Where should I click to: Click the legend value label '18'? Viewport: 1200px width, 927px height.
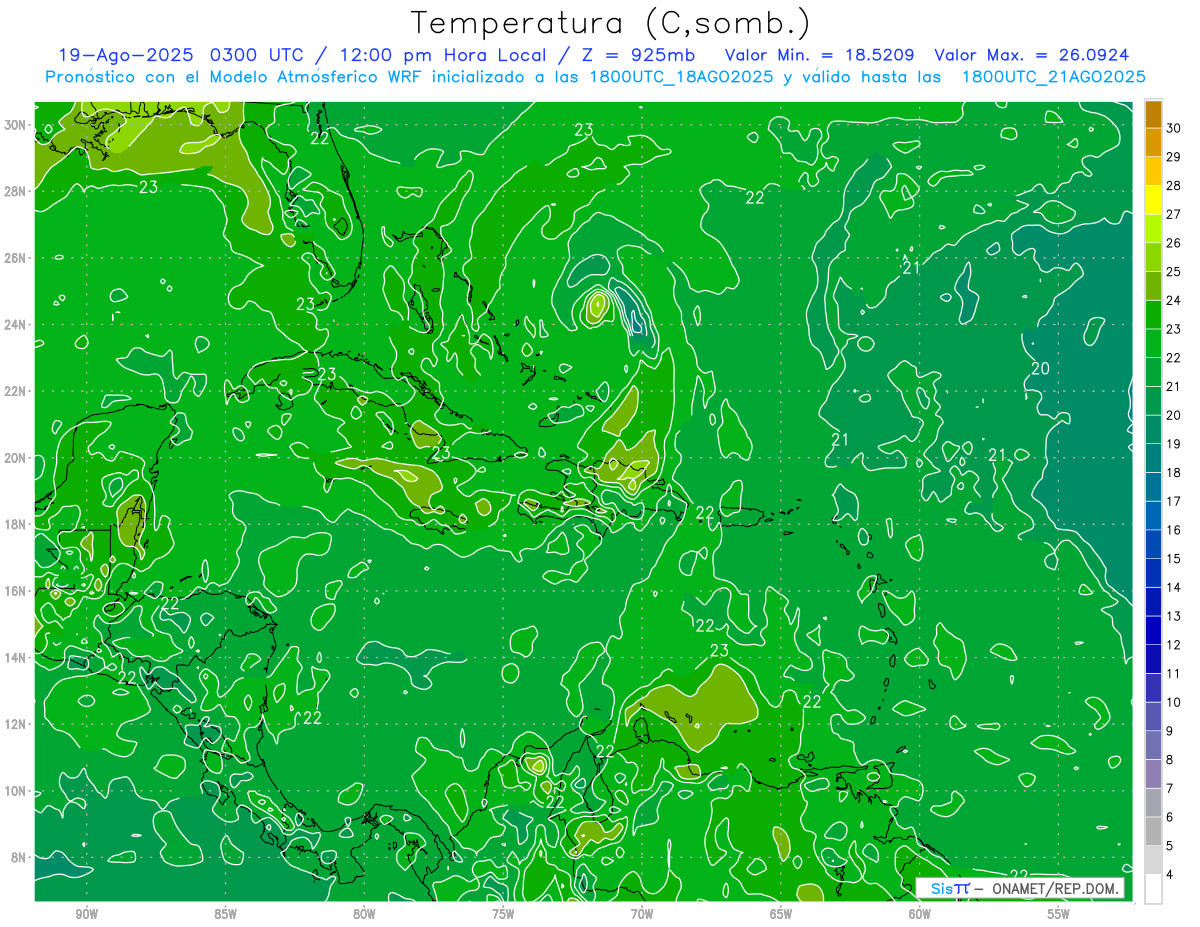[1174, 472]
